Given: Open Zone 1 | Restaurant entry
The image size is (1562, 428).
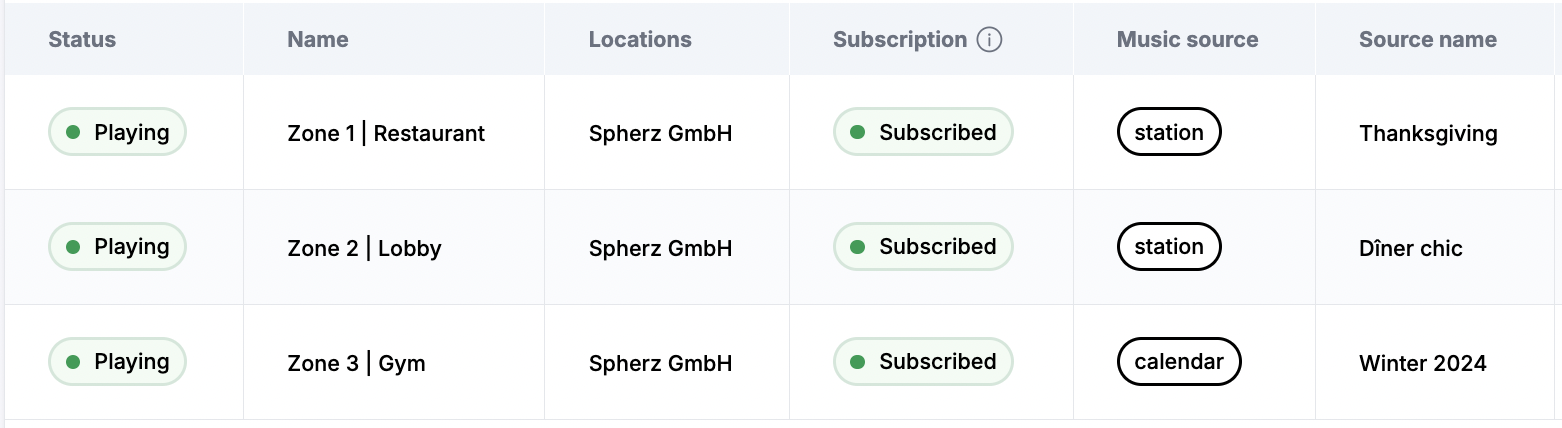Looking at the screenshot, I should click(x=386, y=133).
